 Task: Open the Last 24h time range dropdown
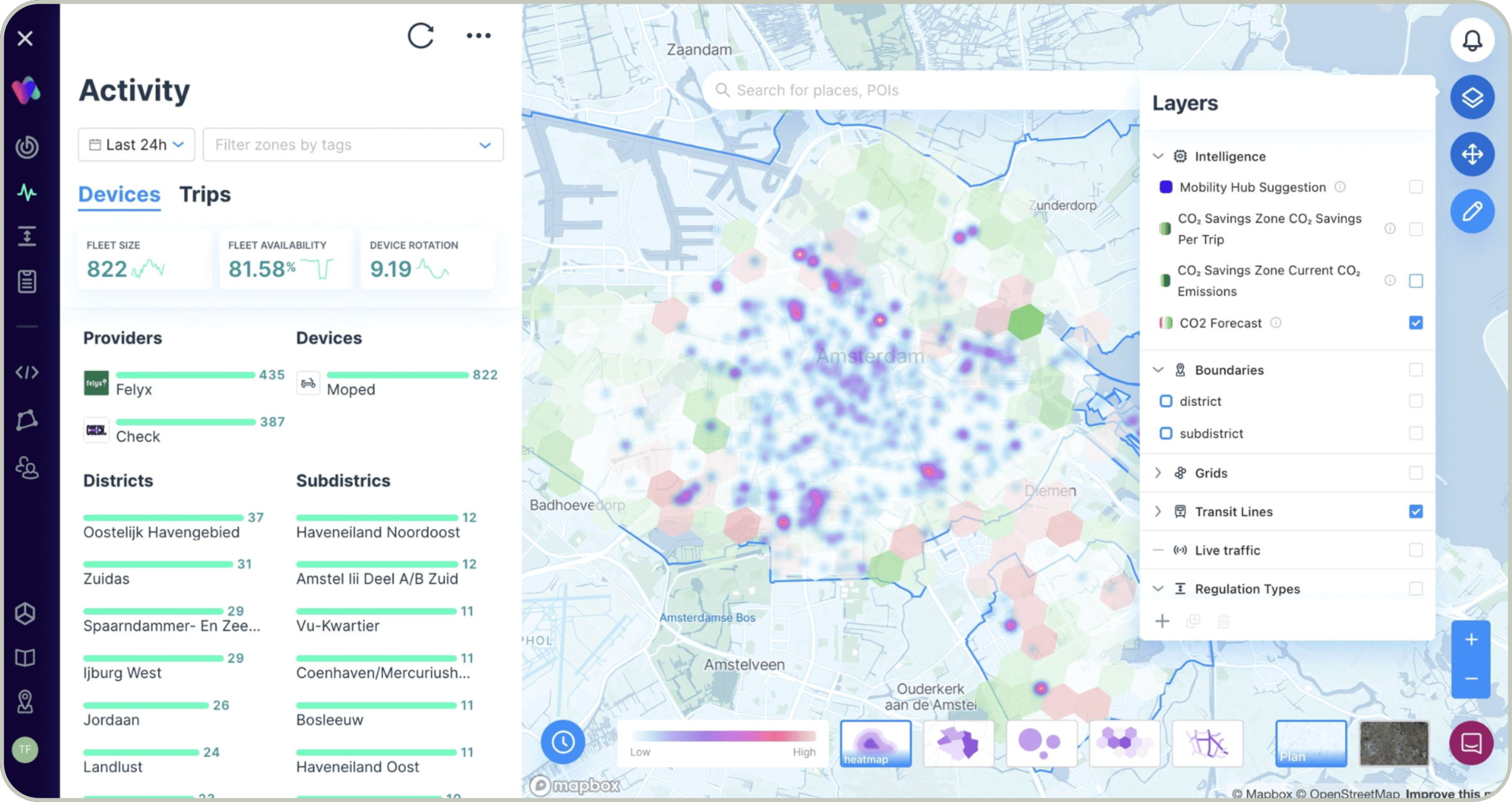(136, 144)
